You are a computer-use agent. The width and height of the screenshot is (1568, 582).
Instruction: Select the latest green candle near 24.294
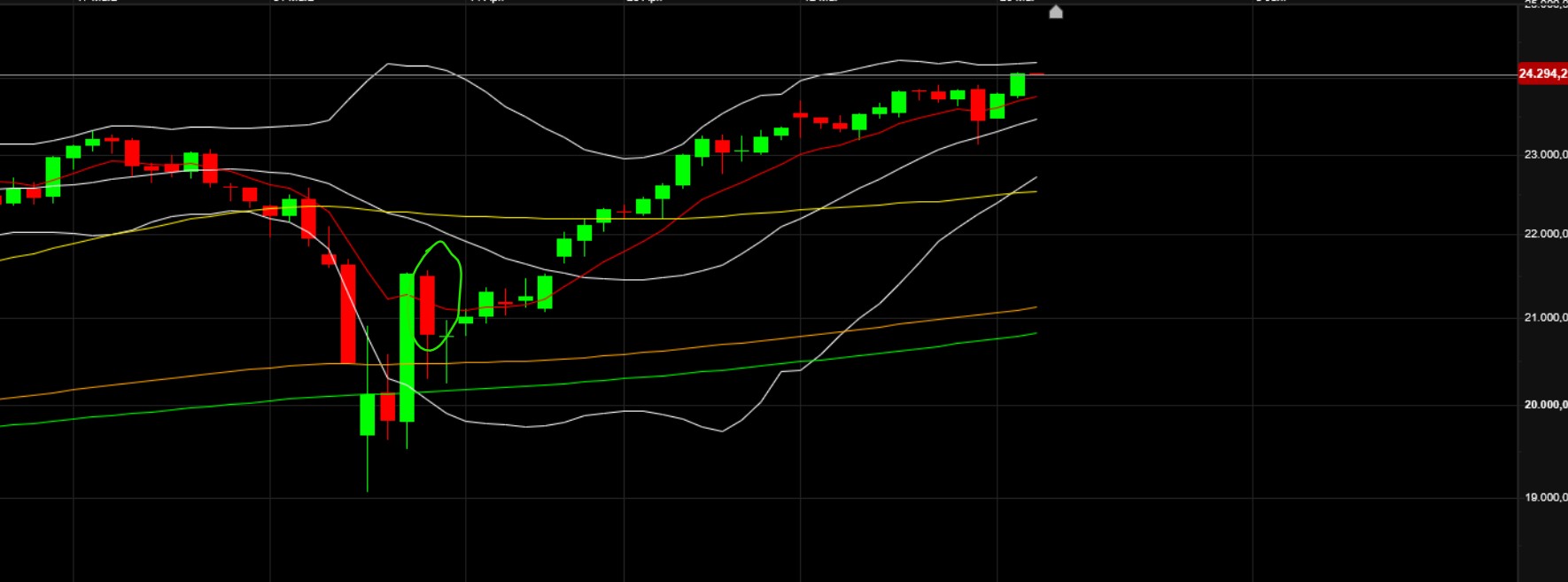coord(1017,85)
